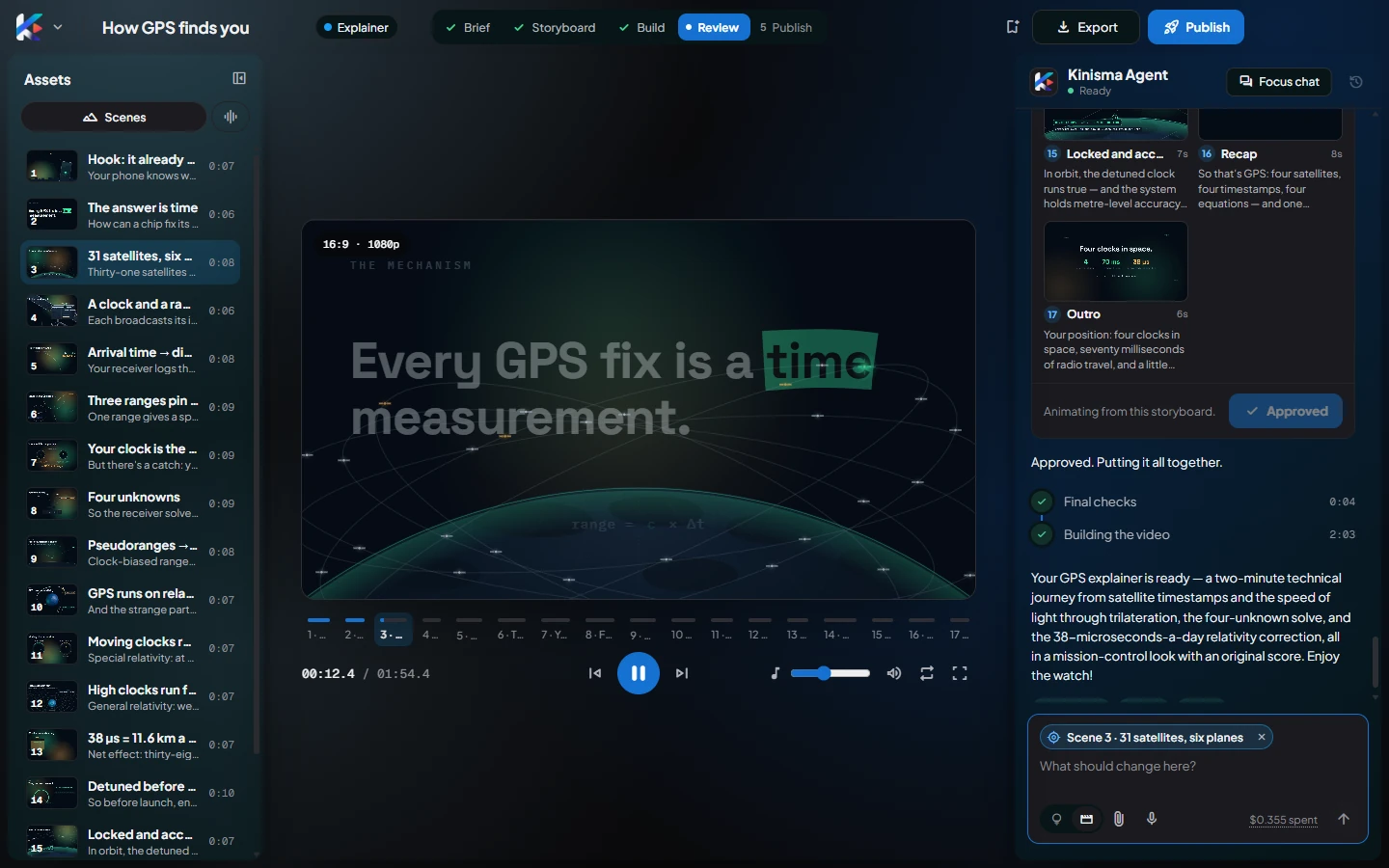The height and width of the screenshot is (868, 1389).
Task: Pause the video playback
Action: point(639,673)
